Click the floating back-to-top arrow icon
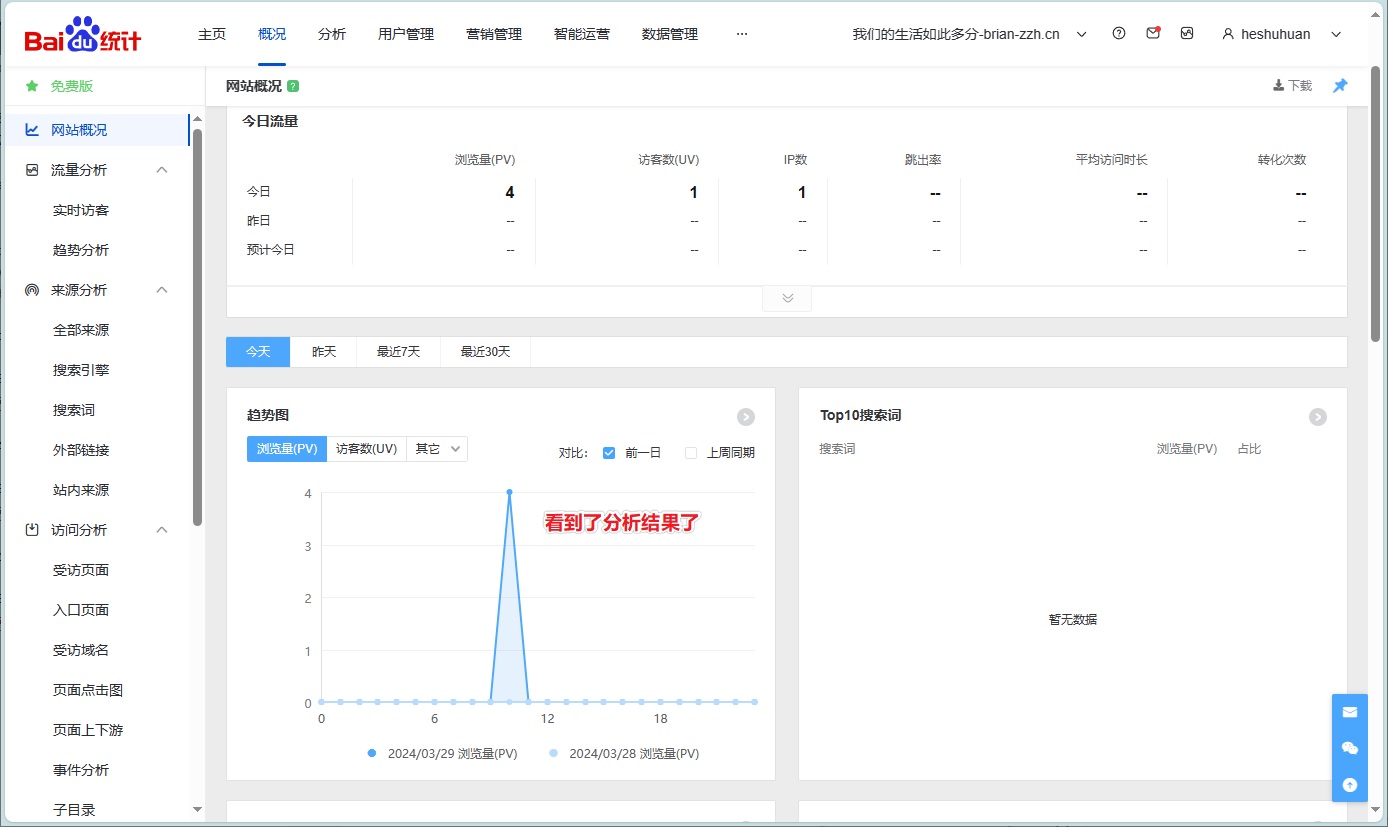Viewport: 1388px width, 827px height. click(1350, 785)
